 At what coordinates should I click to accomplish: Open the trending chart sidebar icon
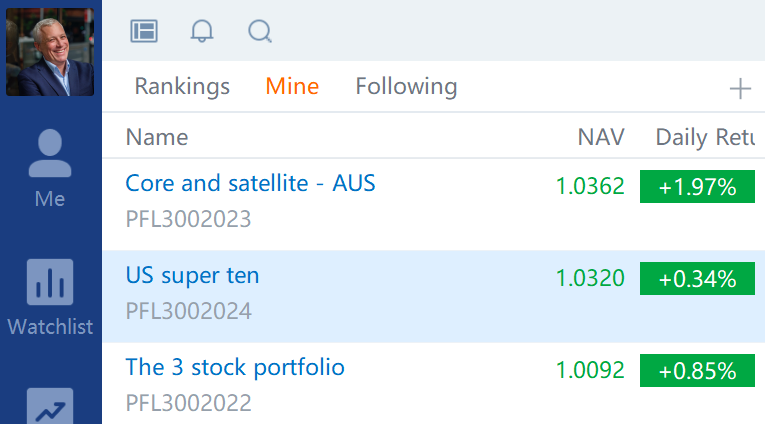click(50, 405)
